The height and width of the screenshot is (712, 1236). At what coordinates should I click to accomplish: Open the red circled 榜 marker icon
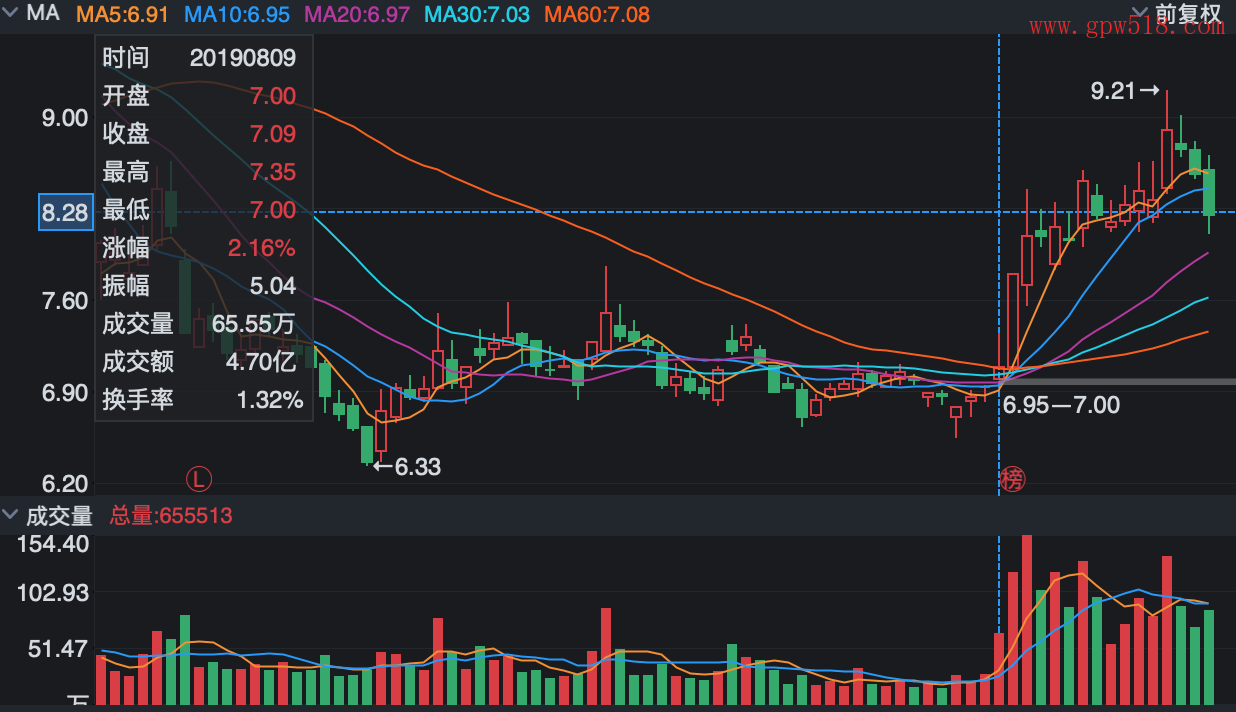1012,480
